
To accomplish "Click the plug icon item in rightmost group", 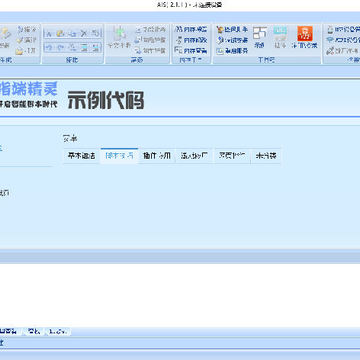I will coord(343,51).
